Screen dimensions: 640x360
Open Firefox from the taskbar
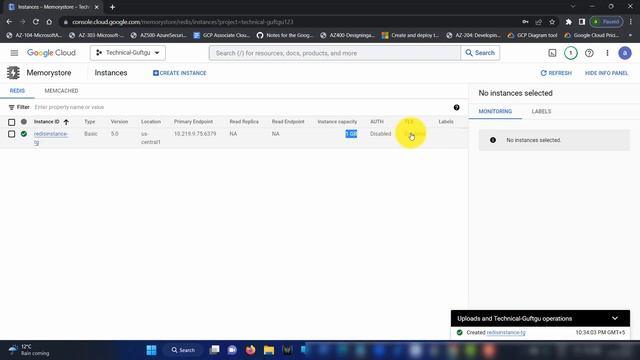pyautogui.click(x=251, y=350)
